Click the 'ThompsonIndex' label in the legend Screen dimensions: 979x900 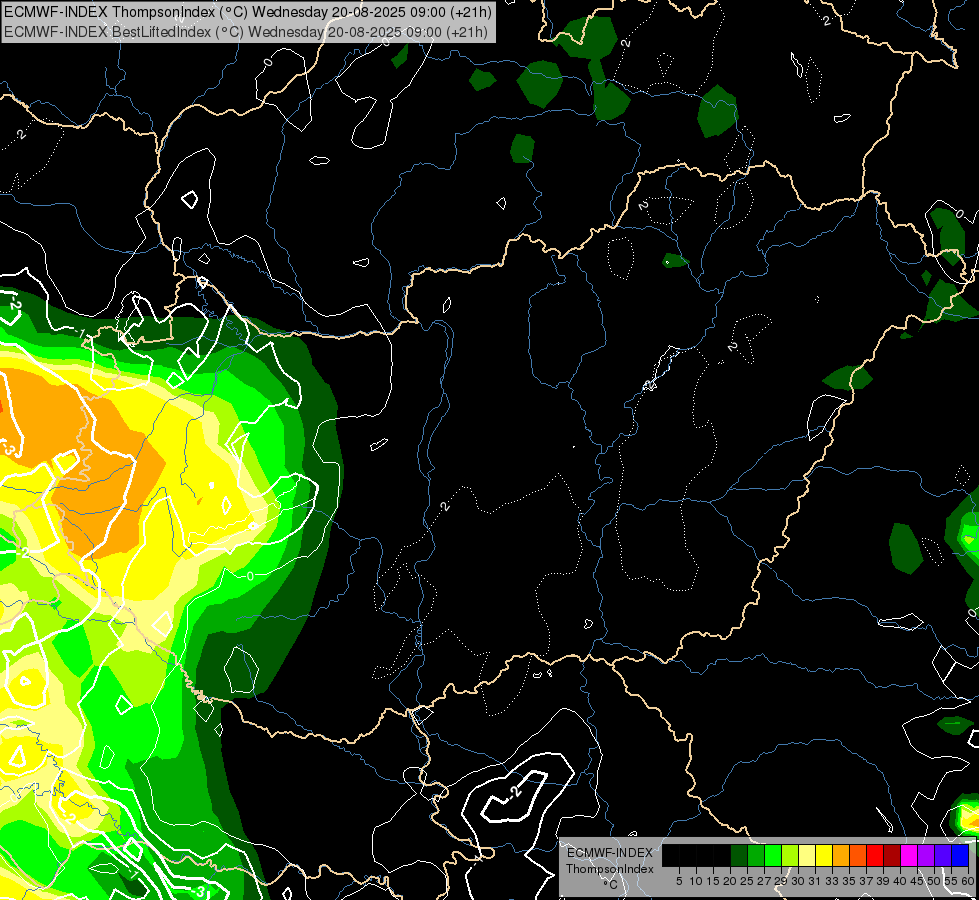(x=610, y=869)
